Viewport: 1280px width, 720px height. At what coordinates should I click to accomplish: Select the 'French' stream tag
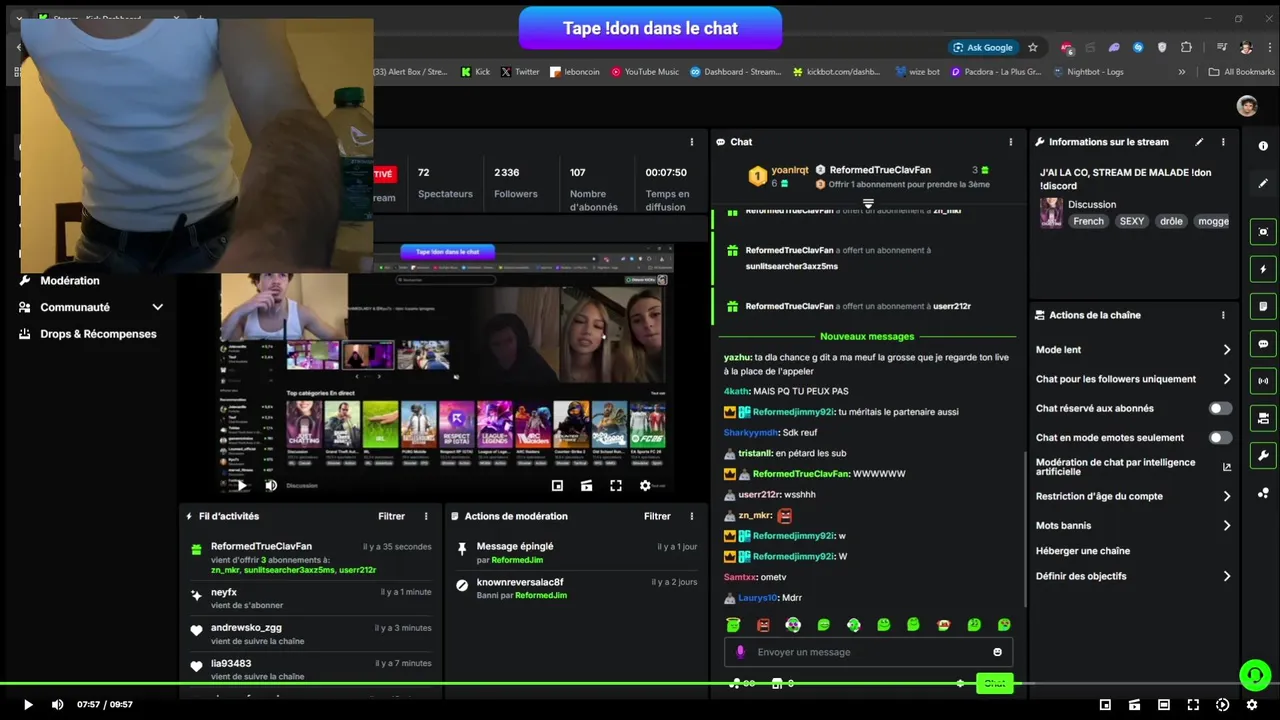pos(1088,221)
